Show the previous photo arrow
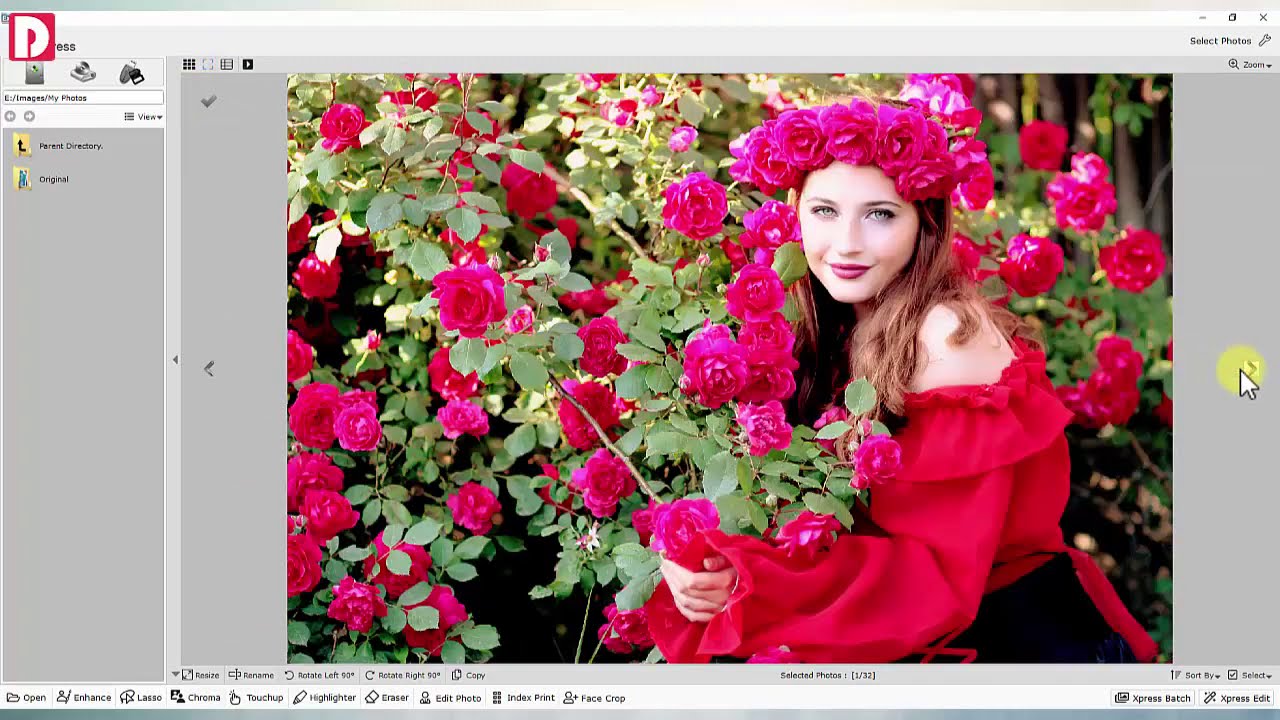 [x=208, y=369]
